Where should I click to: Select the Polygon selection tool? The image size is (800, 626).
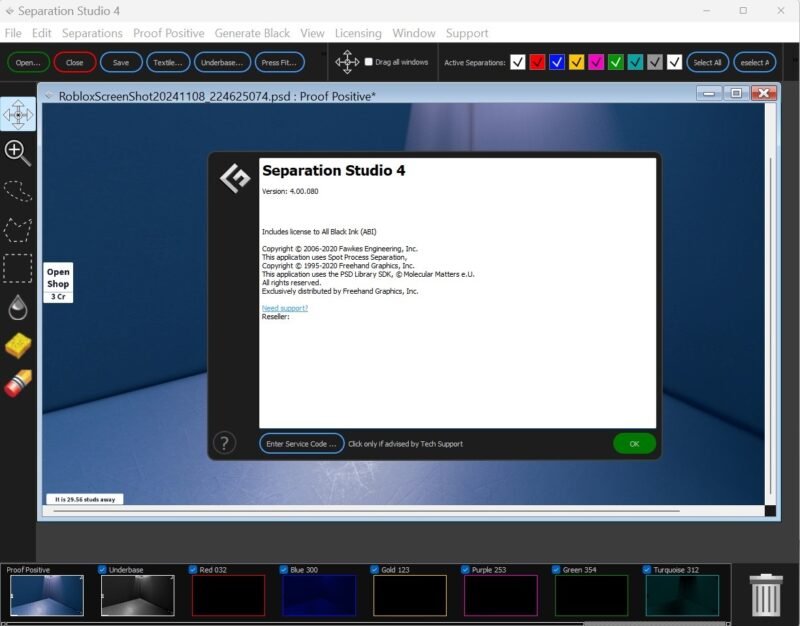coord(18,230)
